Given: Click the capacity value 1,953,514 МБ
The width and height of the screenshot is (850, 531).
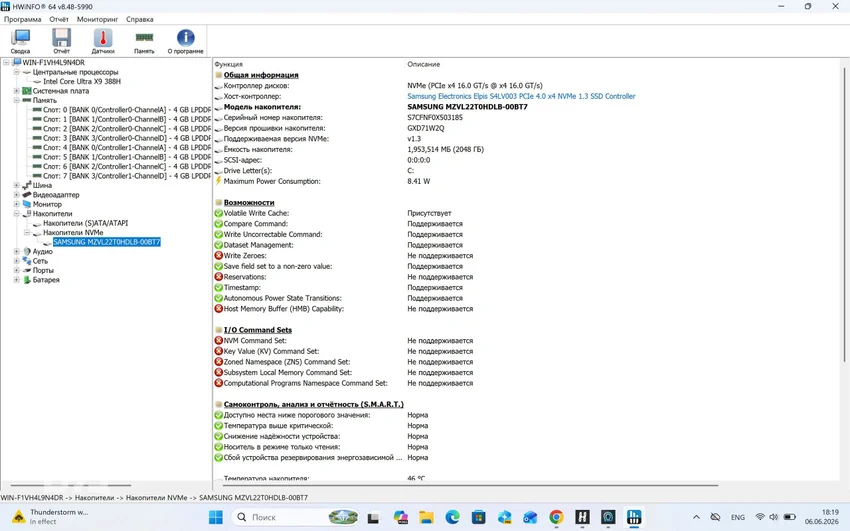Looking at the screenshot, I should point(445,149).
